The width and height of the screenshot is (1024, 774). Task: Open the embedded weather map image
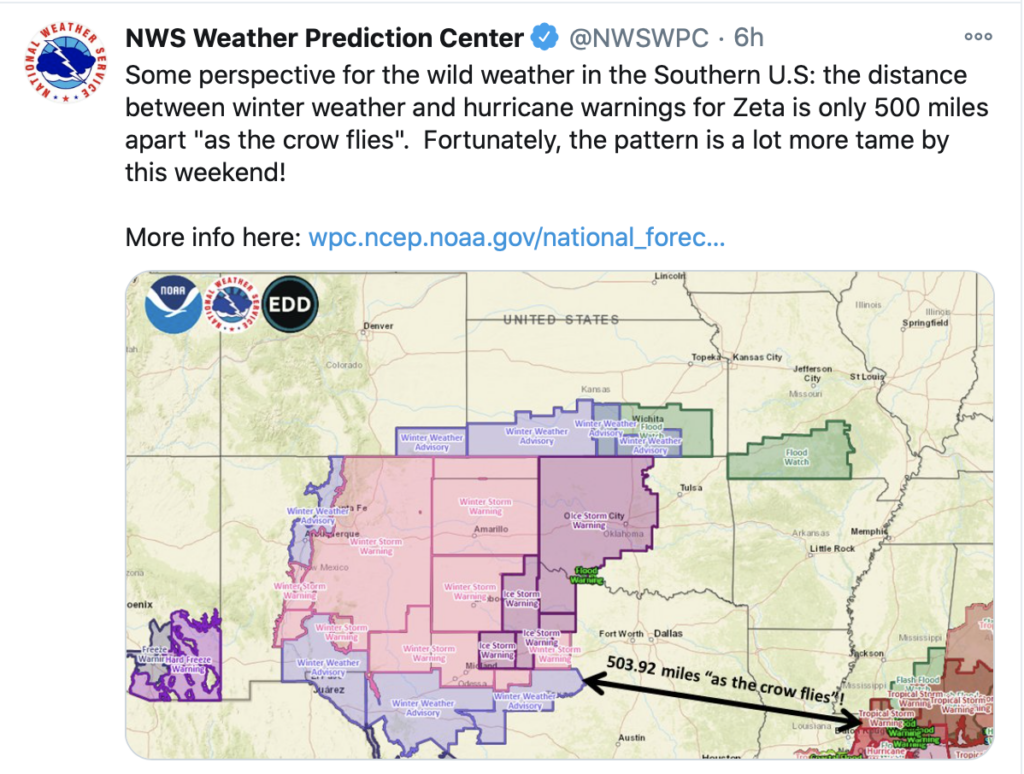[560, 515]
